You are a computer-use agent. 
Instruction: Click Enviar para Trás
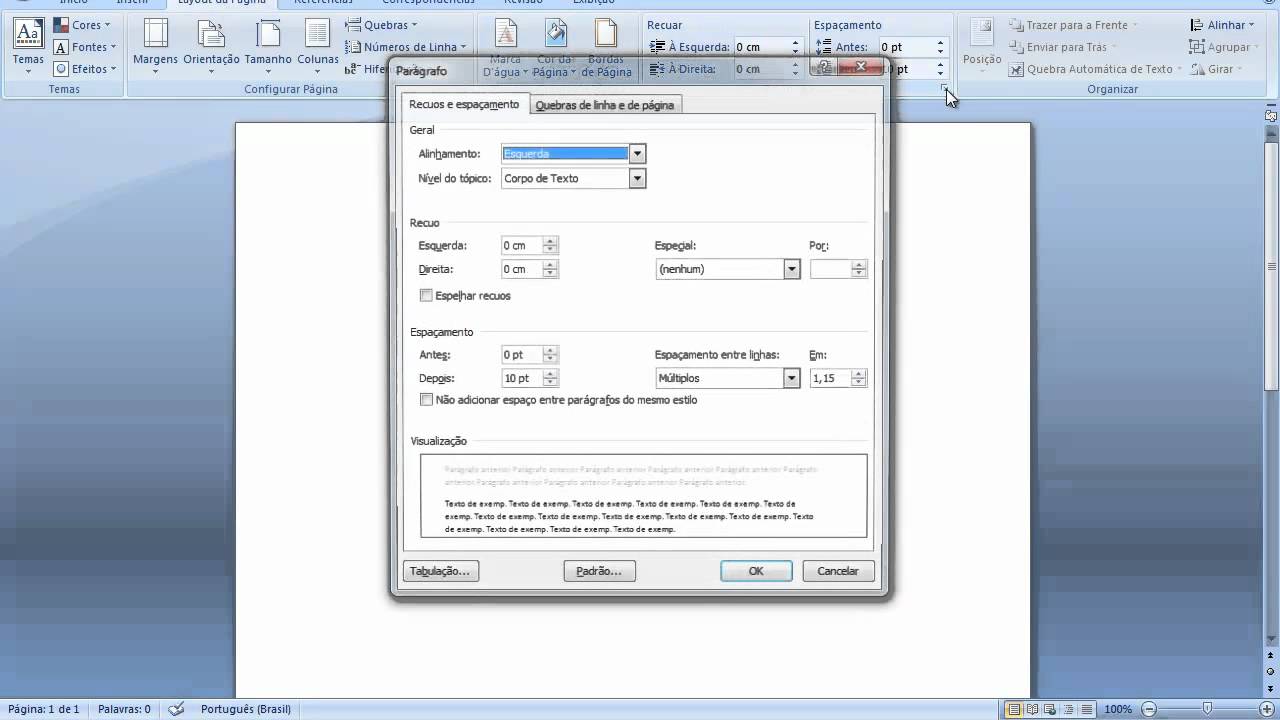click(x=1062, y=47)
